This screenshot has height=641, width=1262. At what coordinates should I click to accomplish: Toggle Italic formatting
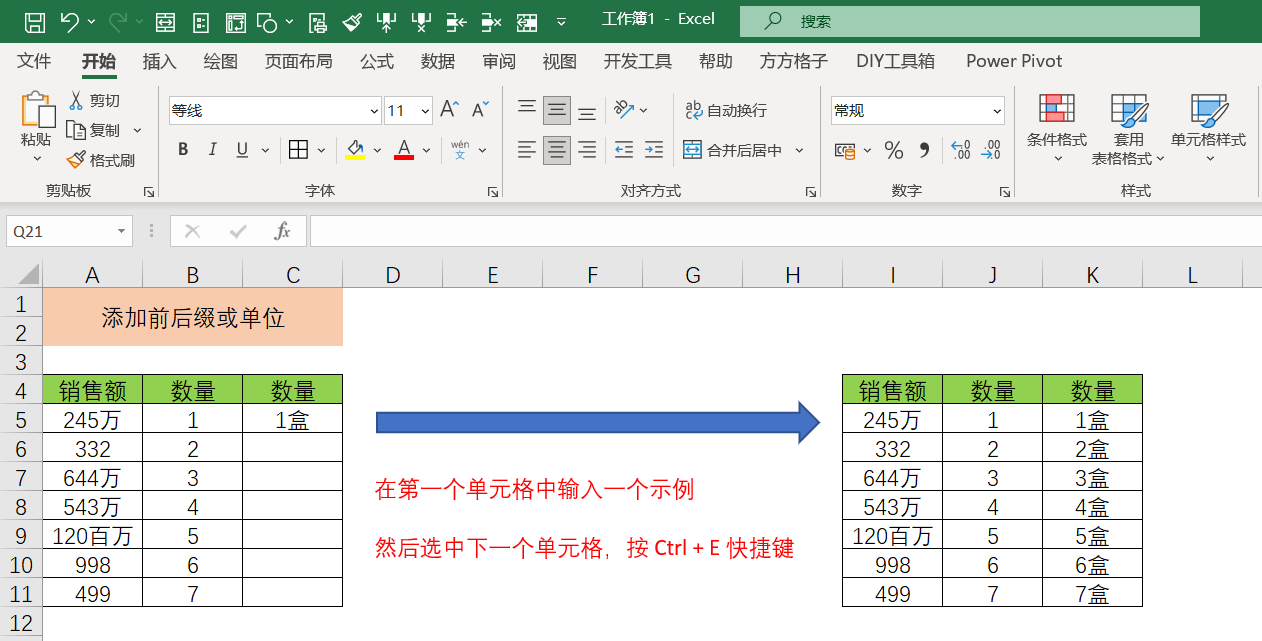coord(212,150)
